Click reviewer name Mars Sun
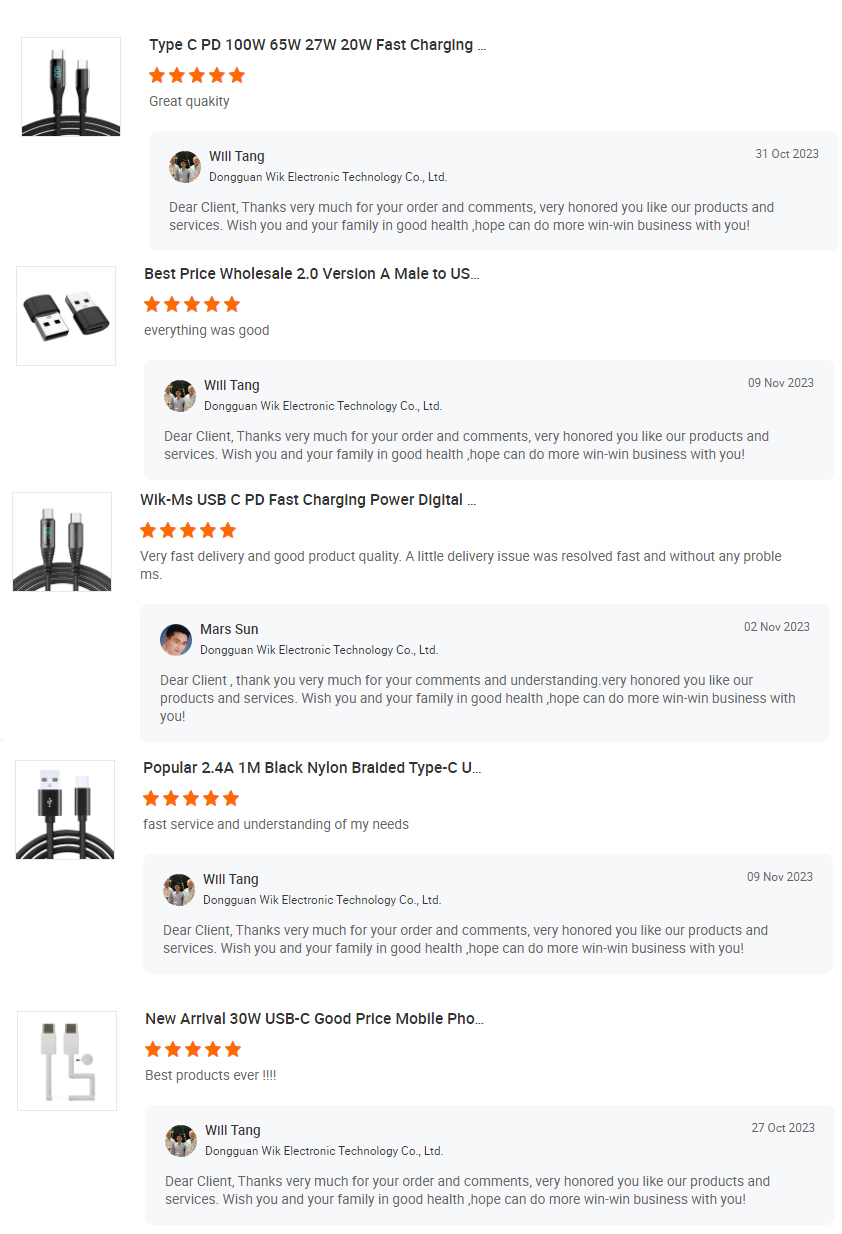Screen dimensions: 842x1234 (x=229, y=629)
